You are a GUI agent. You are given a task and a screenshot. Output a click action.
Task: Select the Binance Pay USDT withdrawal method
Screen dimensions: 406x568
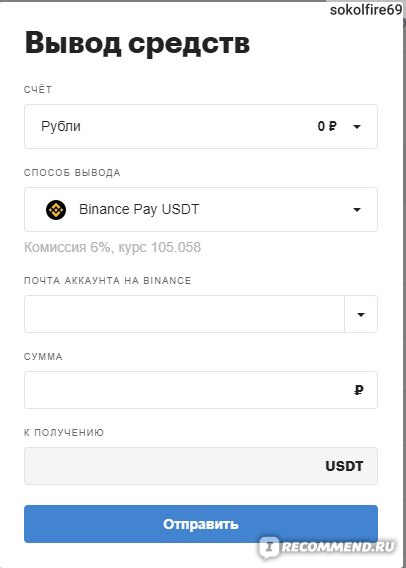[201, 210]
